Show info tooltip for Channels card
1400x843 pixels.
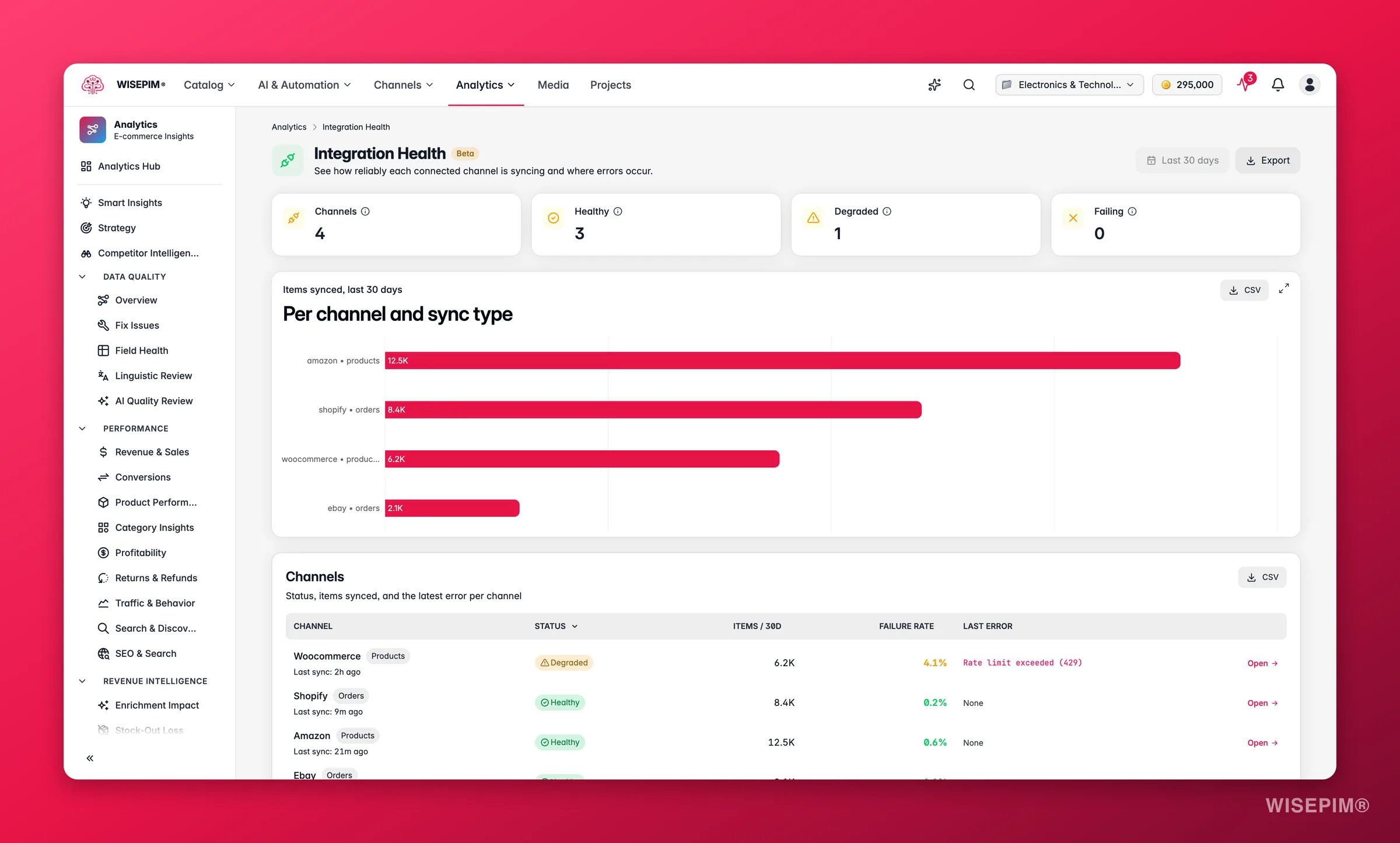[x=365, y=211]
